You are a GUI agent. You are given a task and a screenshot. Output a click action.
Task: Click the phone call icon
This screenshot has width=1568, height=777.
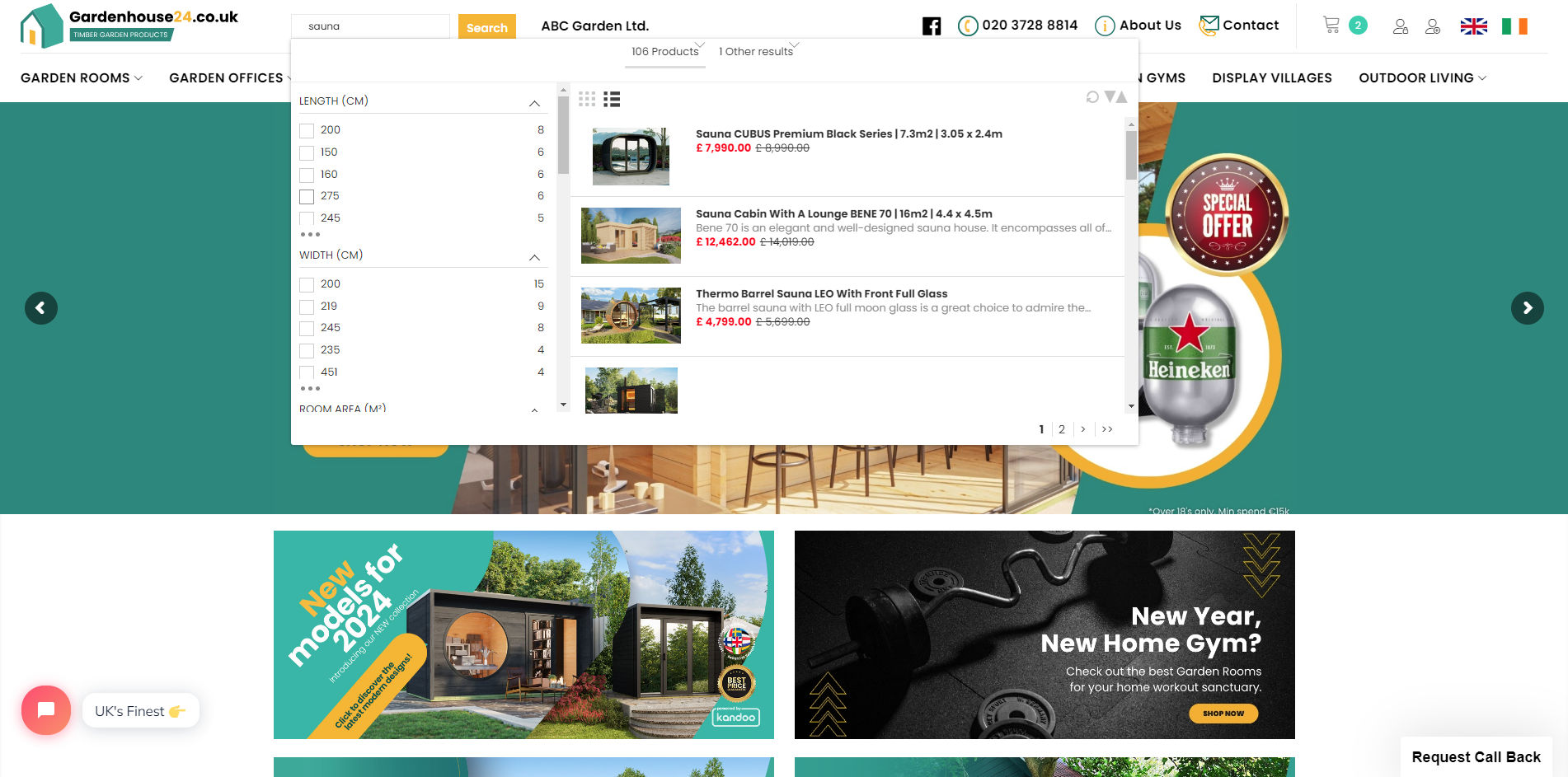pyautogui.click(x=968, y=26)
